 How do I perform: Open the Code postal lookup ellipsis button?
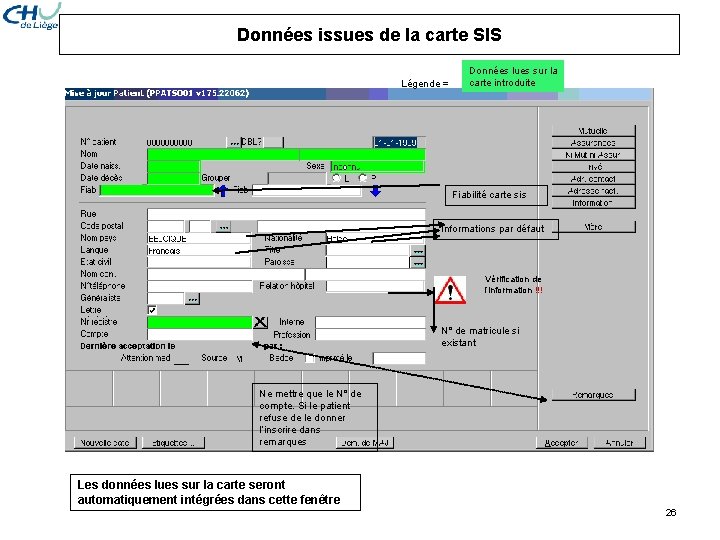[x=223, y=227]
